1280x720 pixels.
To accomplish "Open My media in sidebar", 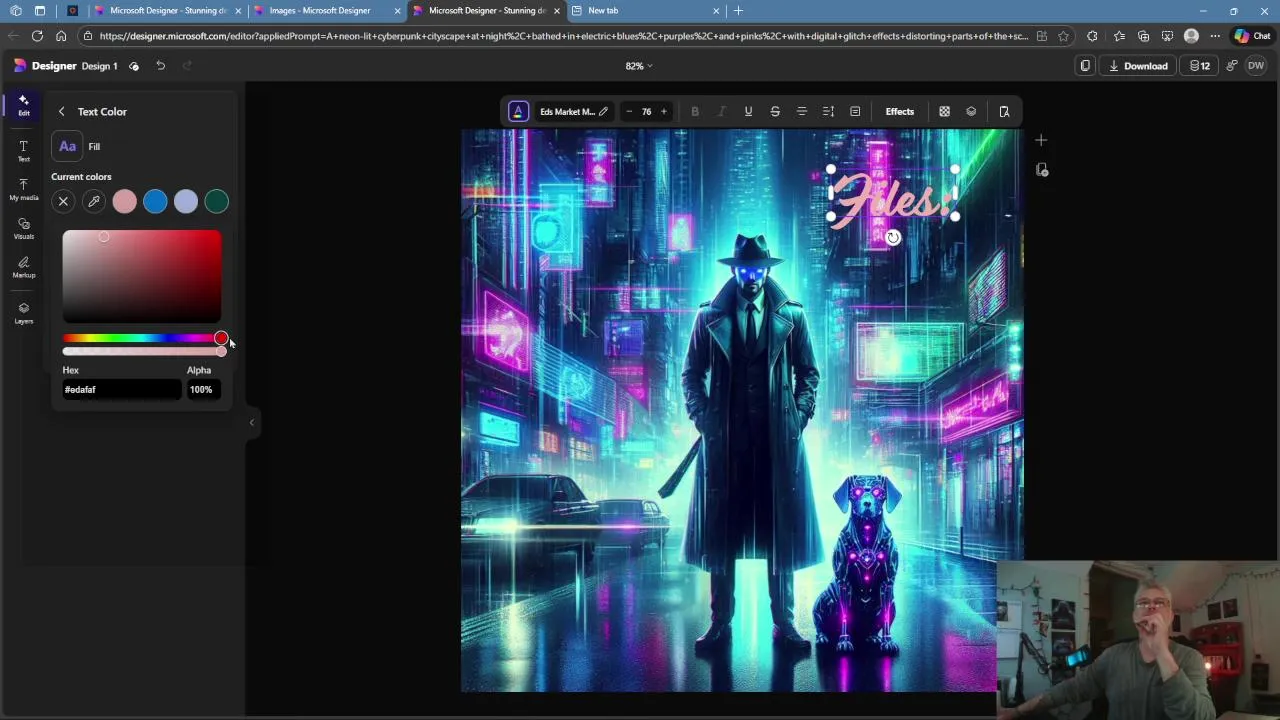I will (x=23, y=190).
